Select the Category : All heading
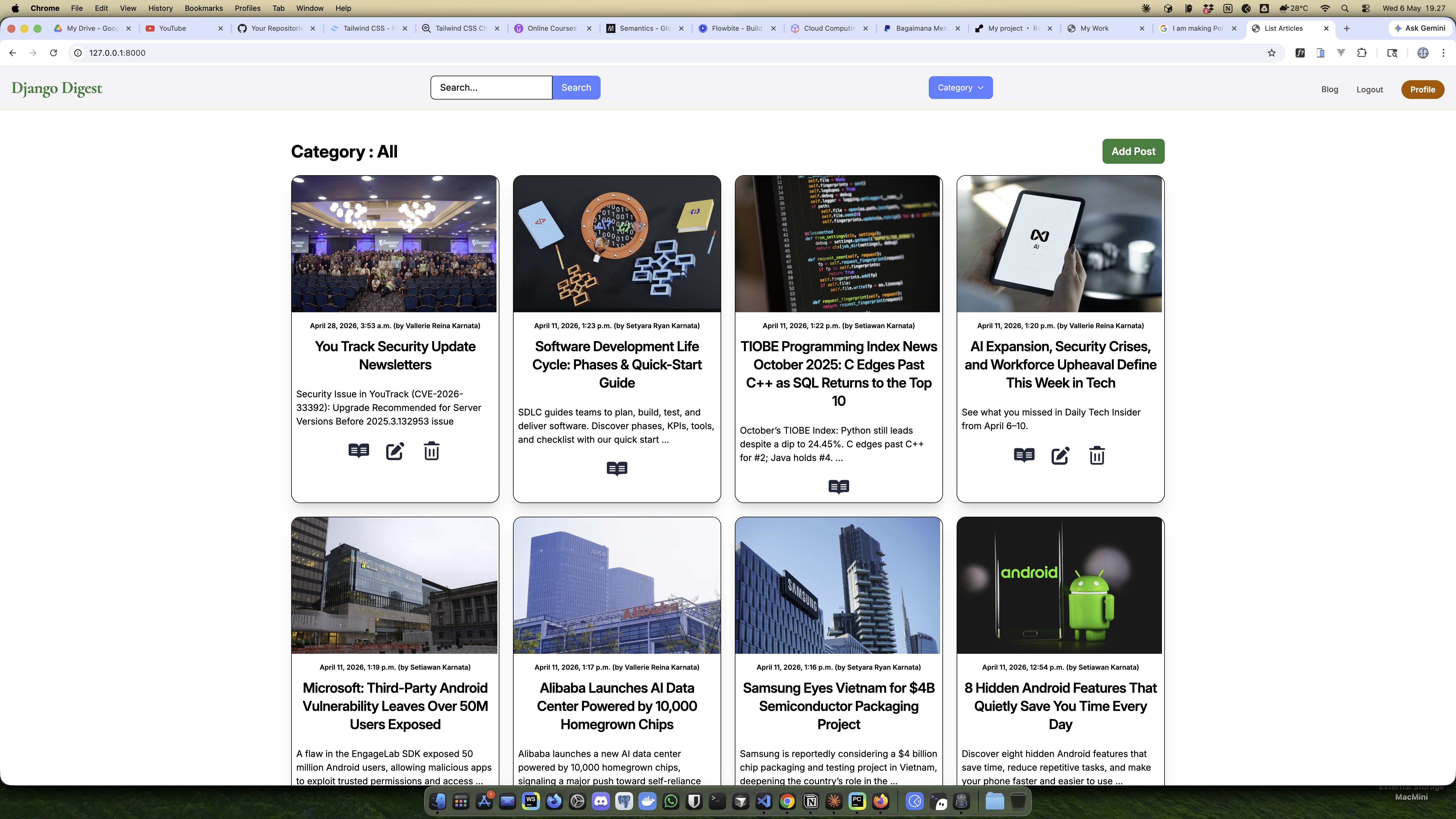Viewport: 1456px width, 819px height. (344, 152)
